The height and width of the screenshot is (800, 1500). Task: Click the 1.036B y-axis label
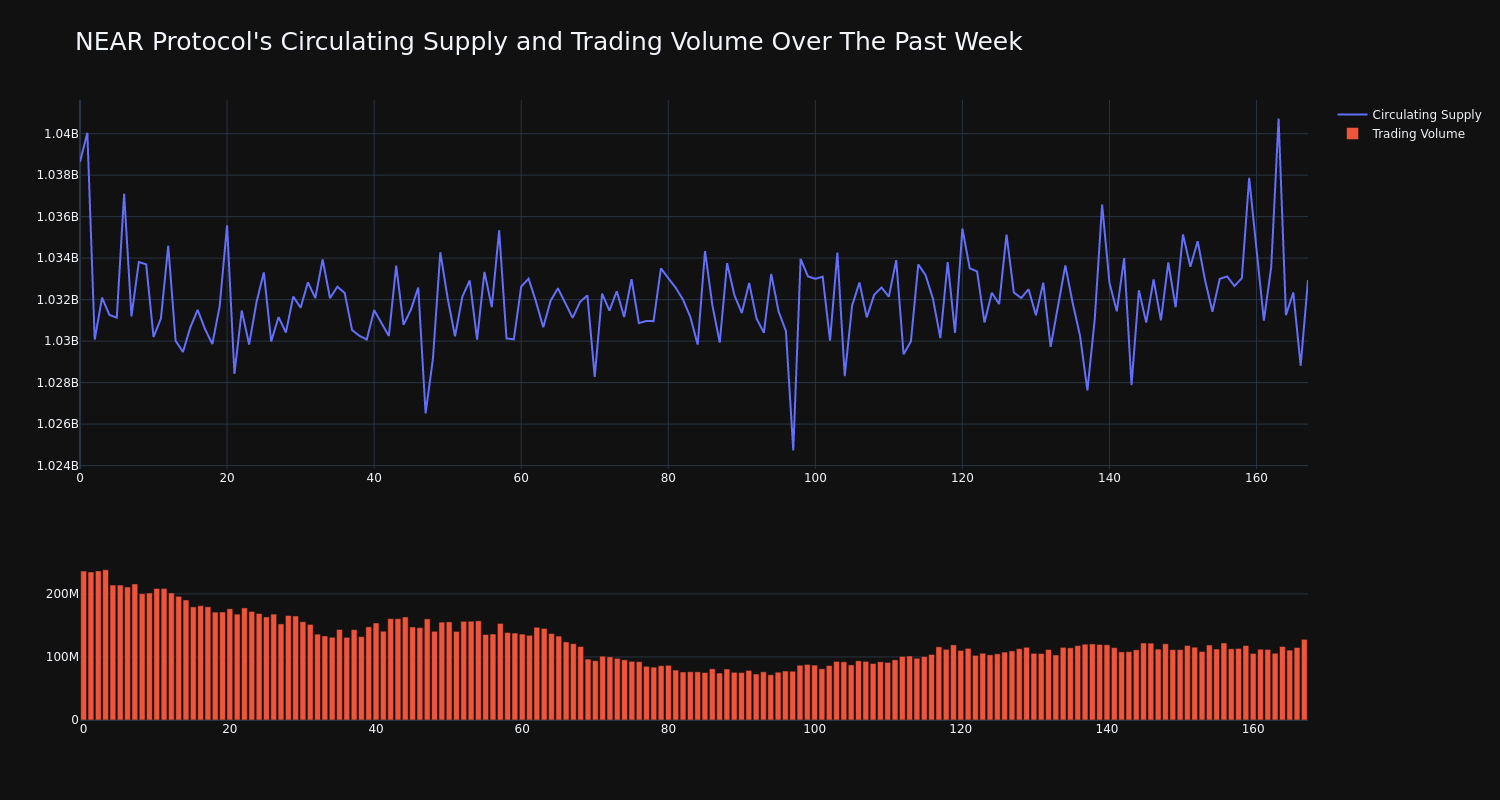pyautogui.click(x=57, y=217)
